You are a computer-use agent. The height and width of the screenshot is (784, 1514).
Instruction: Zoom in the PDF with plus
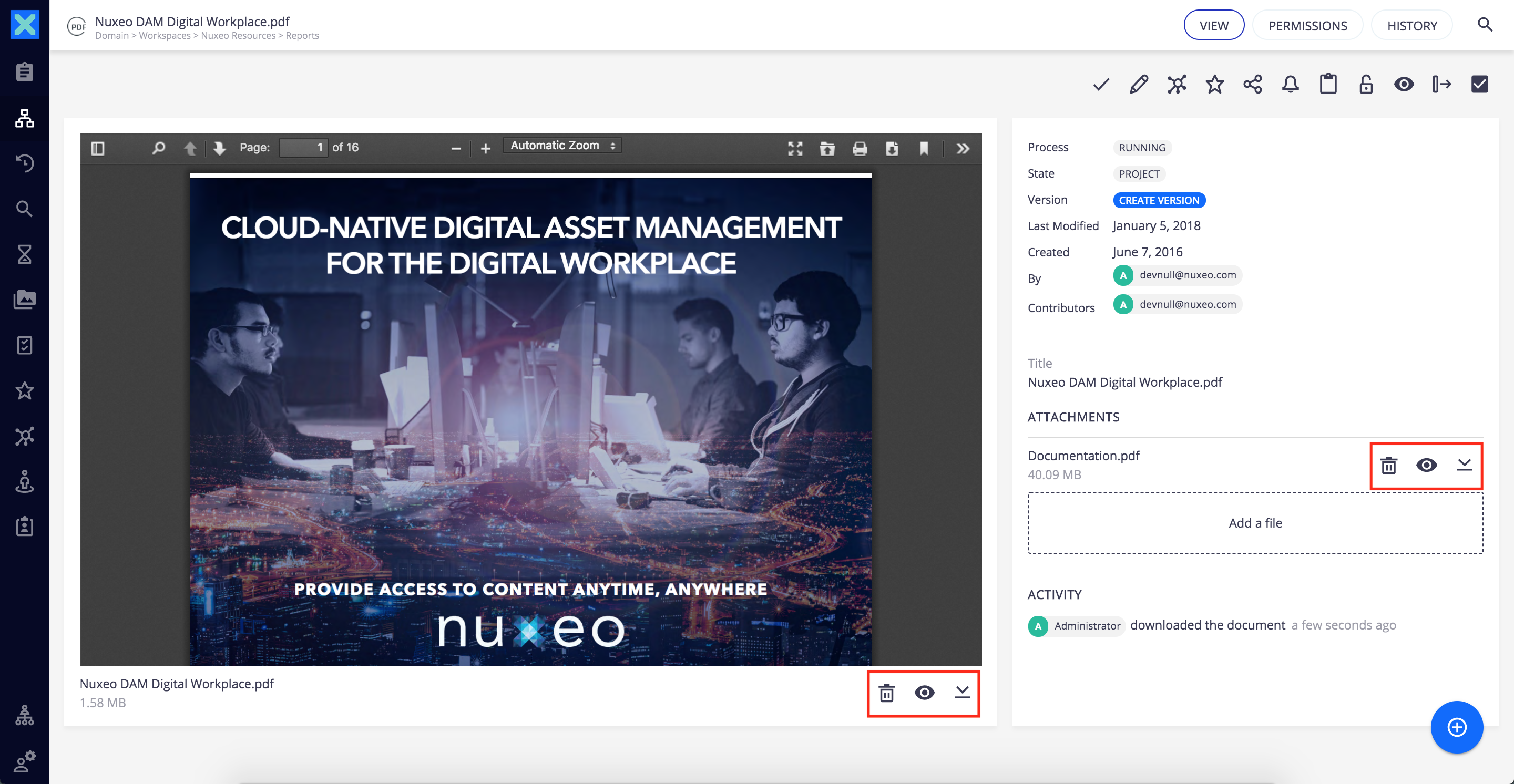pos(485,149)
